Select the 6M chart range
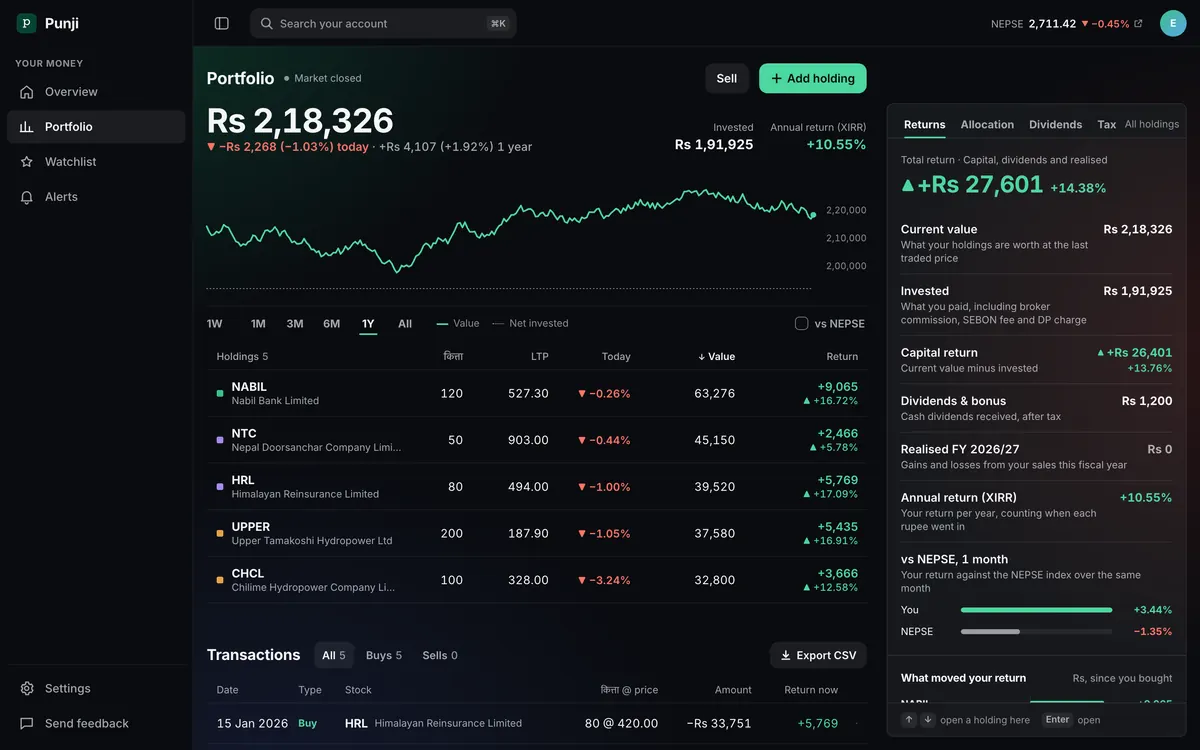Screen dimensions: 1200x750 [x=331, y=324]
